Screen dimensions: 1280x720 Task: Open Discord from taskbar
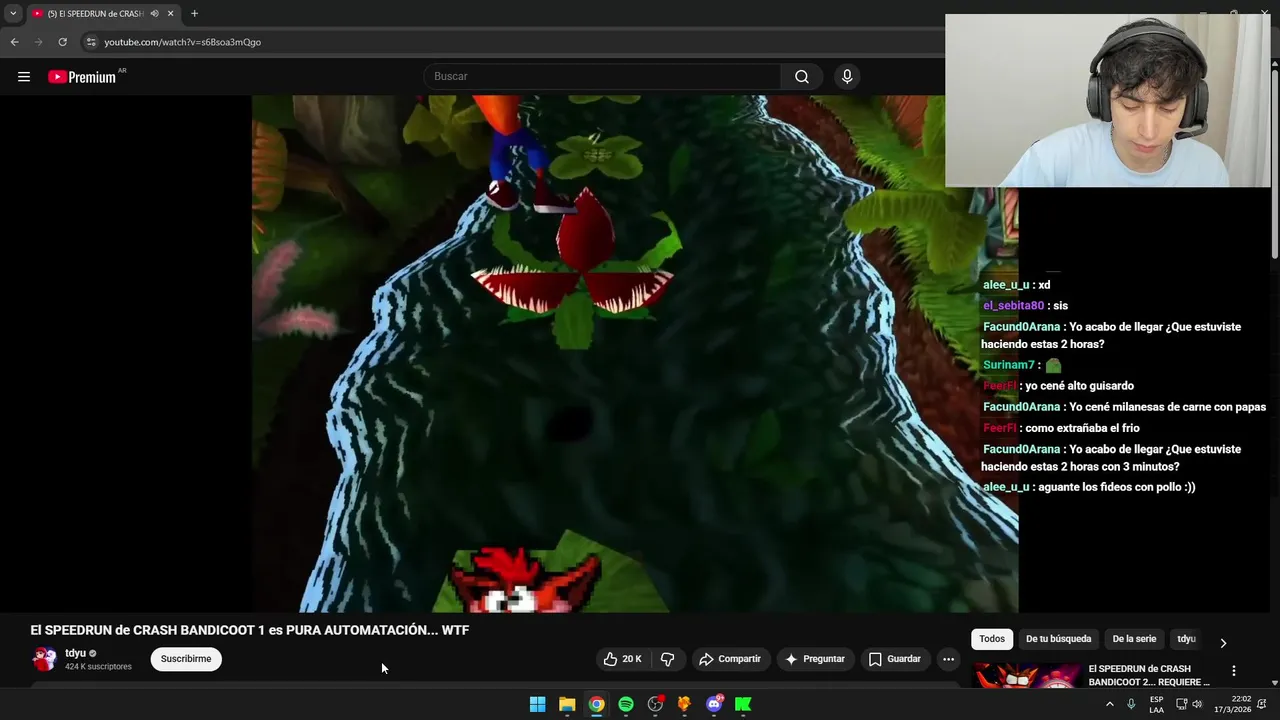click(714, 704)
